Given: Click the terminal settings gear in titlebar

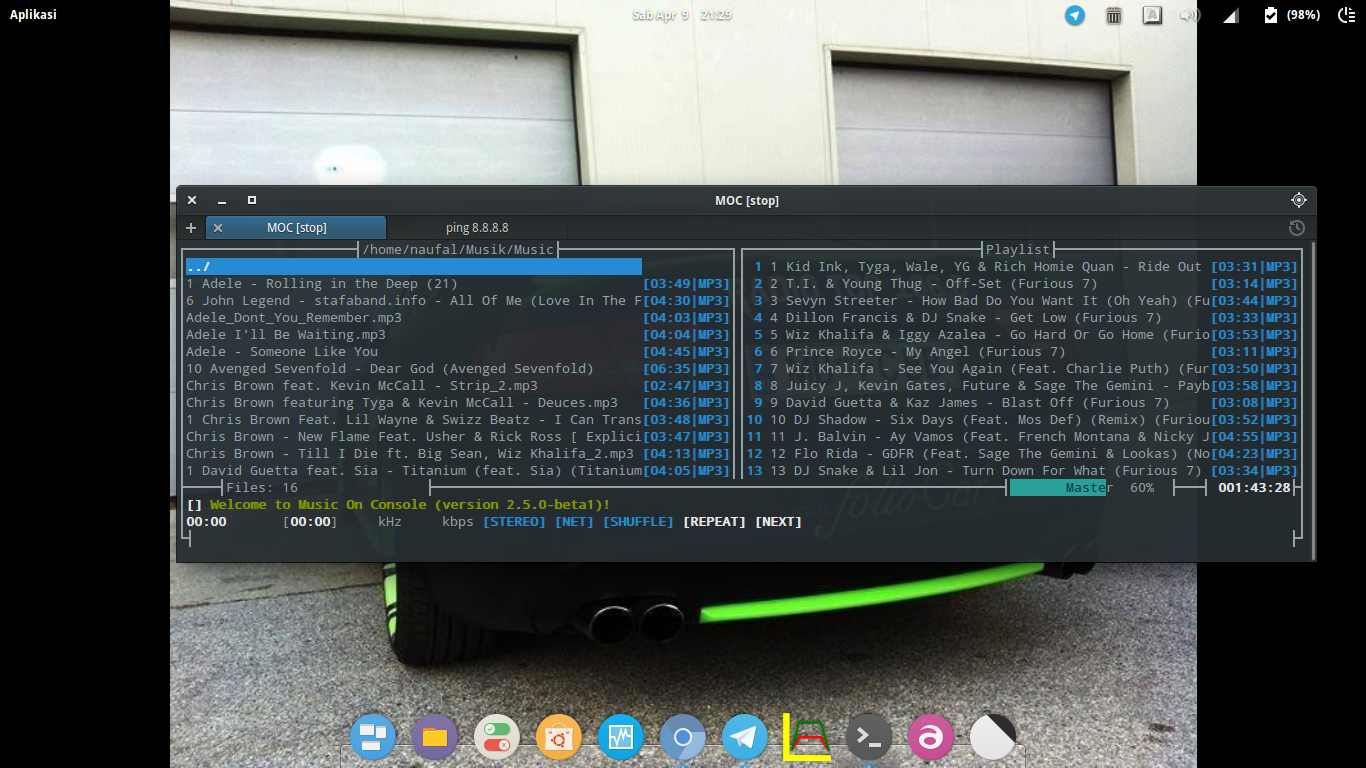Looking at the screenshot, I should click(x=1299, y=200).
